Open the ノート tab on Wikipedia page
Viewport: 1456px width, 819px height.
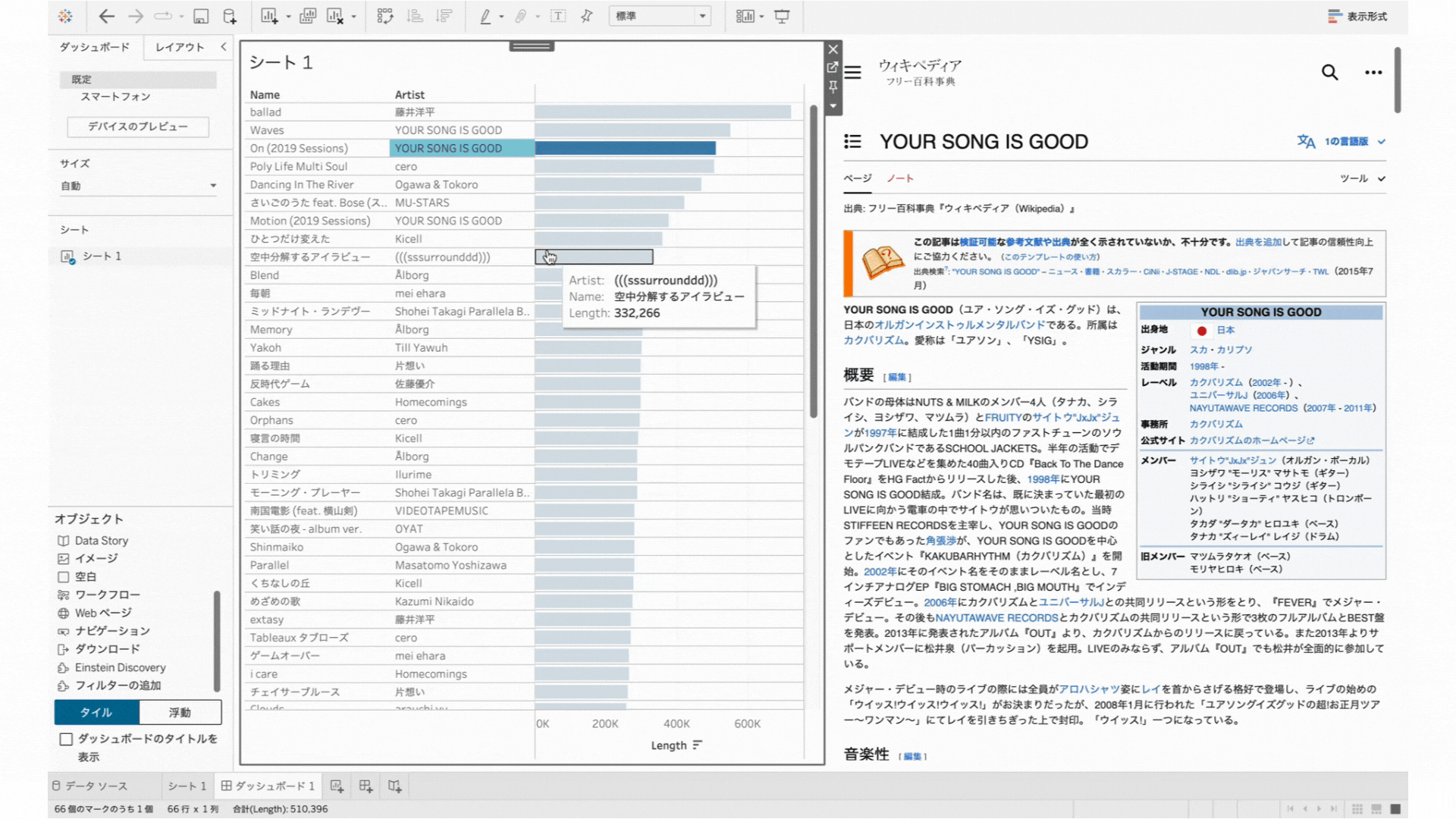point(899,179)
